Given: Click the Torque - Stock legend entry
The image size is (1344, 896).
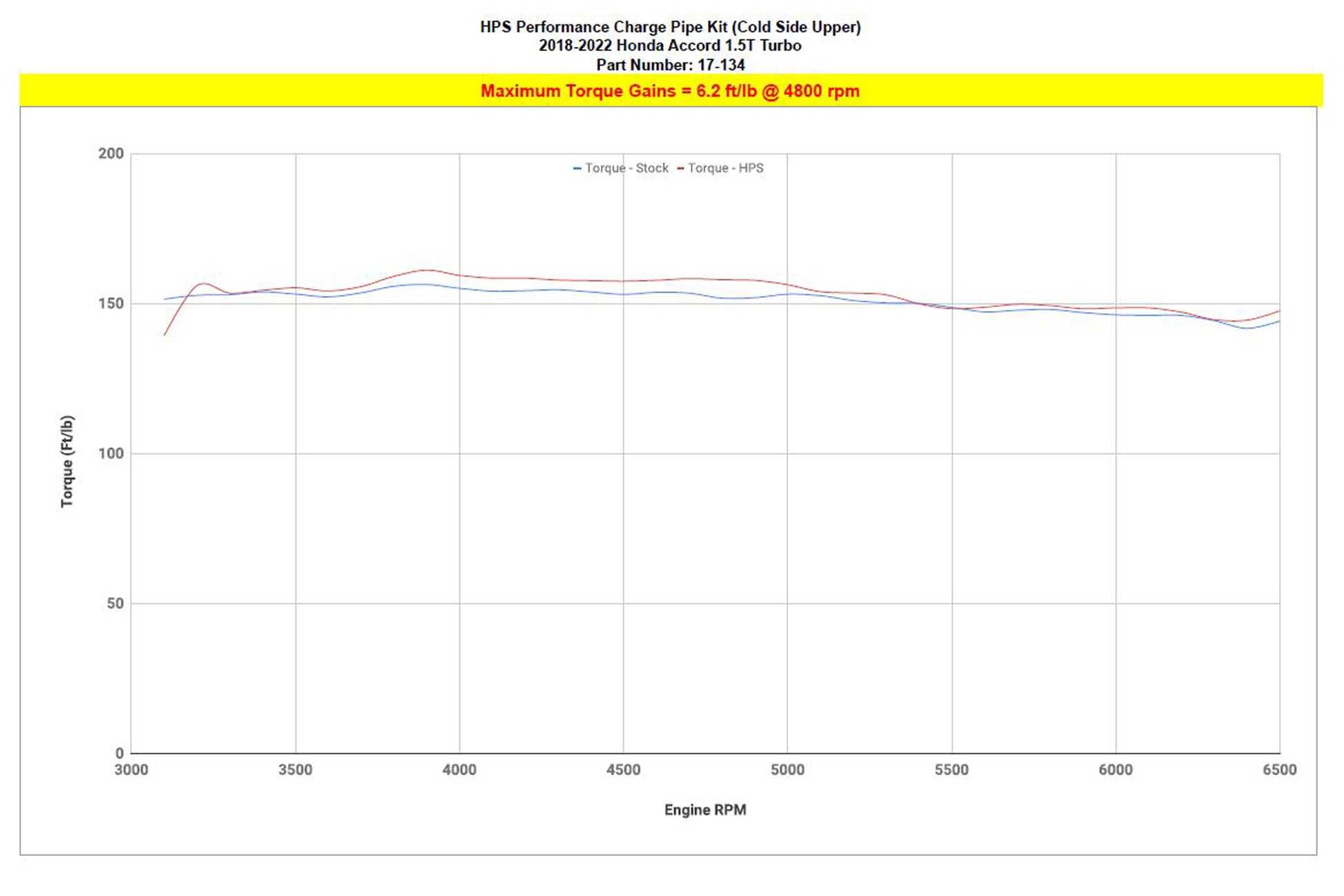Looking at the screenshot, I should pyautogui.click(x=626, y=168).
